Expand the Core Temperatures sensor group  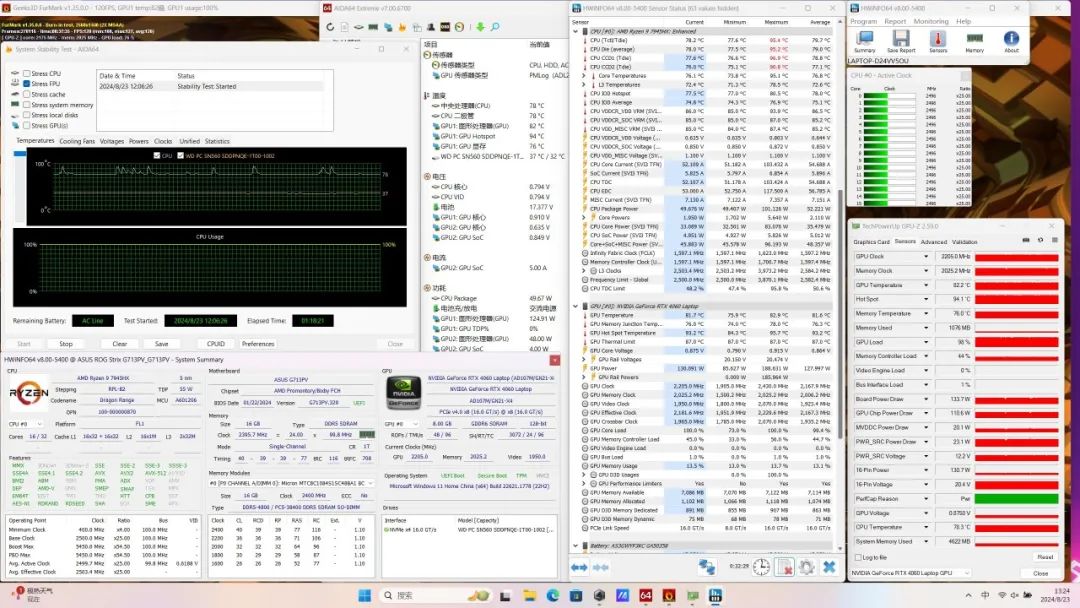pyautogui.click(x=583, y=75)
